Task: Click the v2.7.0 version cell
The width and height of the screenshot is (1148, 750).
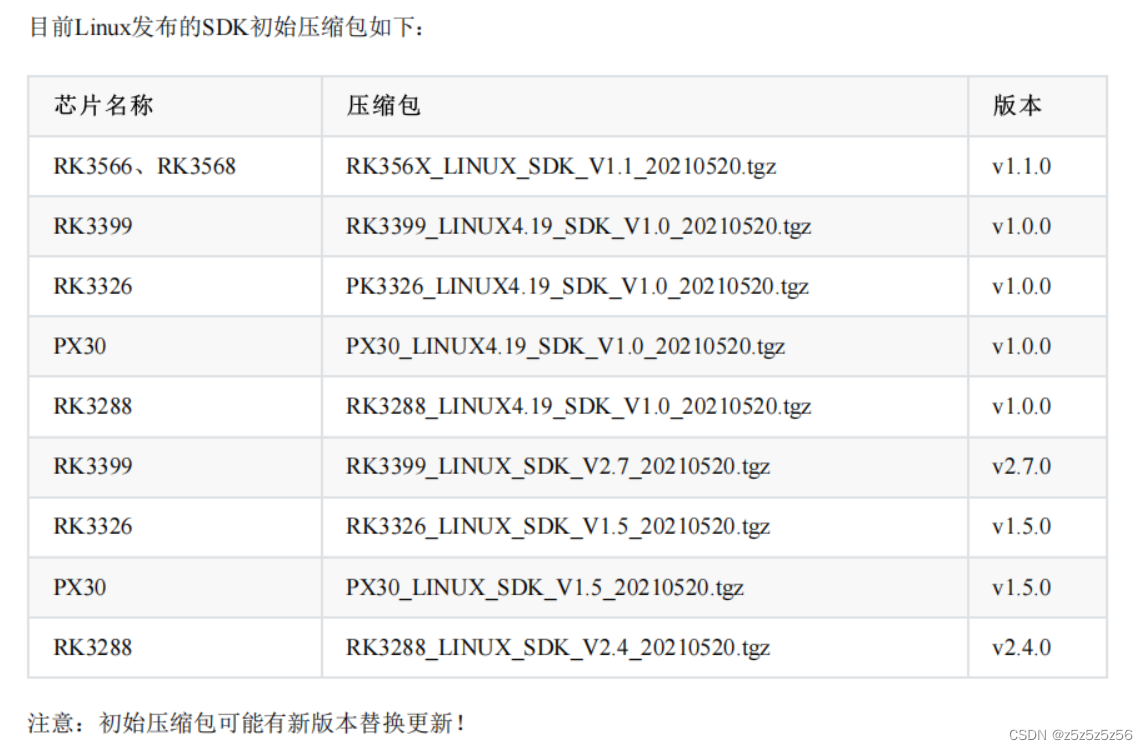Action: [x=1021, y=466]
